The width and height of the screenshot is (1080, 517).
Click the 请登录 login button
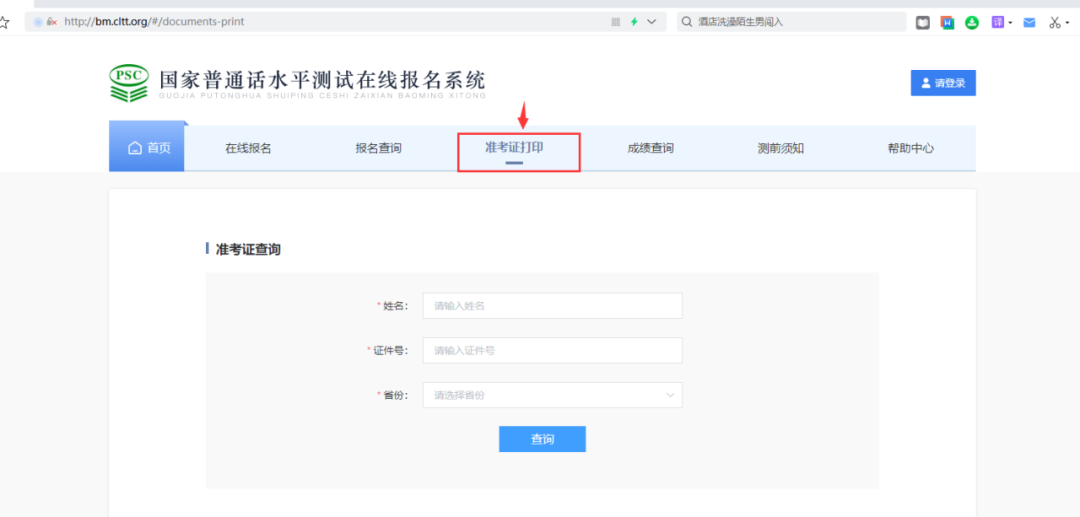pyautogui.click(x=943, y=83)
